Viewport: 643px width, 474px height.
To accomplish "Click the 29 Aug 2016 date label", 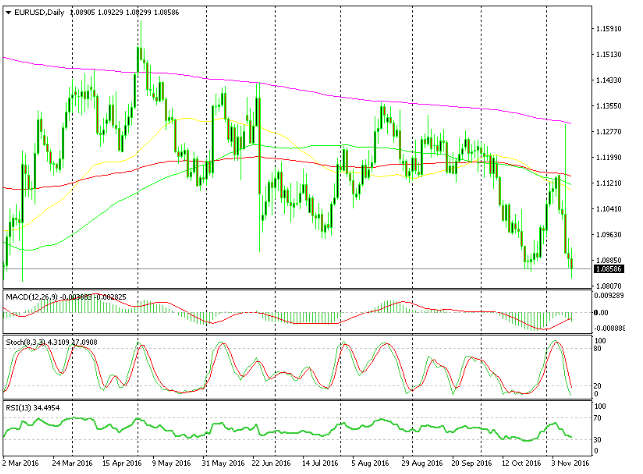I will 422,463.
